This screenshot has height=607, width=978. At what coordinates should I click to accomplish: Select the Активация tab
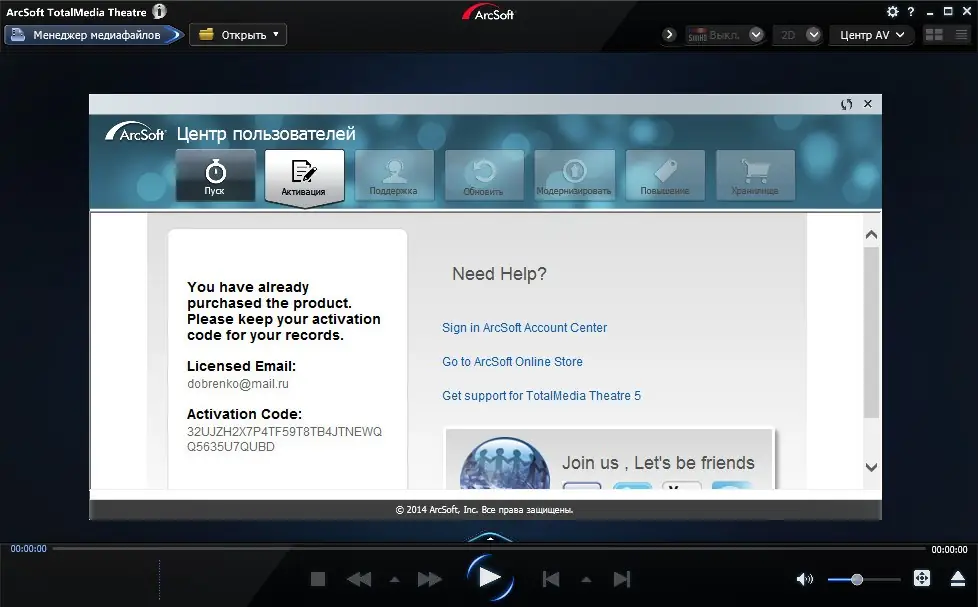tap(304, 177)
